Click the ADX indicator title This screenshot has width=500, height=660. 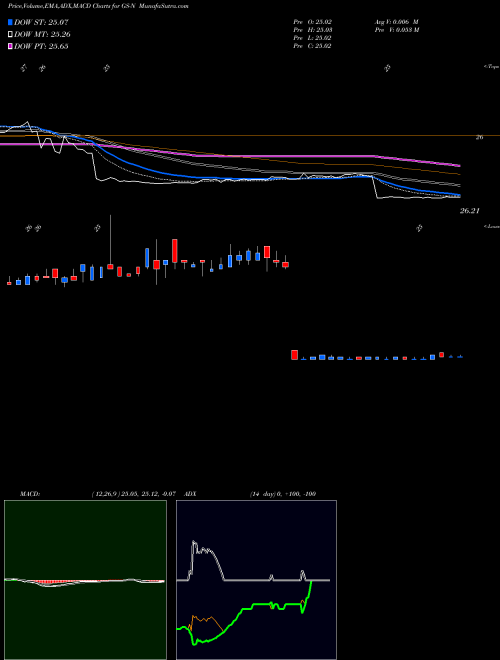(190, 494)
